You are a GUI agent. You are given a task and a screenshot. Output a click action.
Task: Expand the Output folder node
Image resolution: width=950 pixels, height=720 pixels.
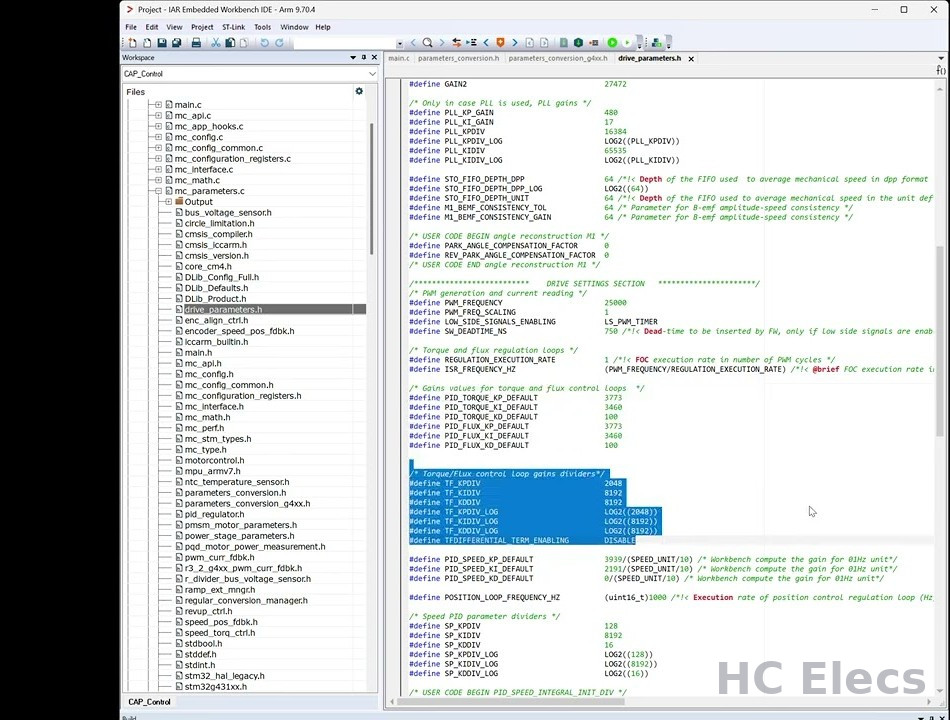click(x=169, y=202)
